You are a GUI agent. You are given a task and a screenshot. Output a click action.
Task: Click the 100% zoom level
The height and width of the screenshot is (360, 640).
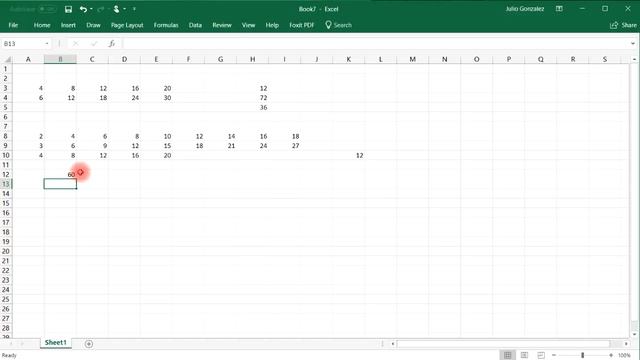tap(624, 356)
